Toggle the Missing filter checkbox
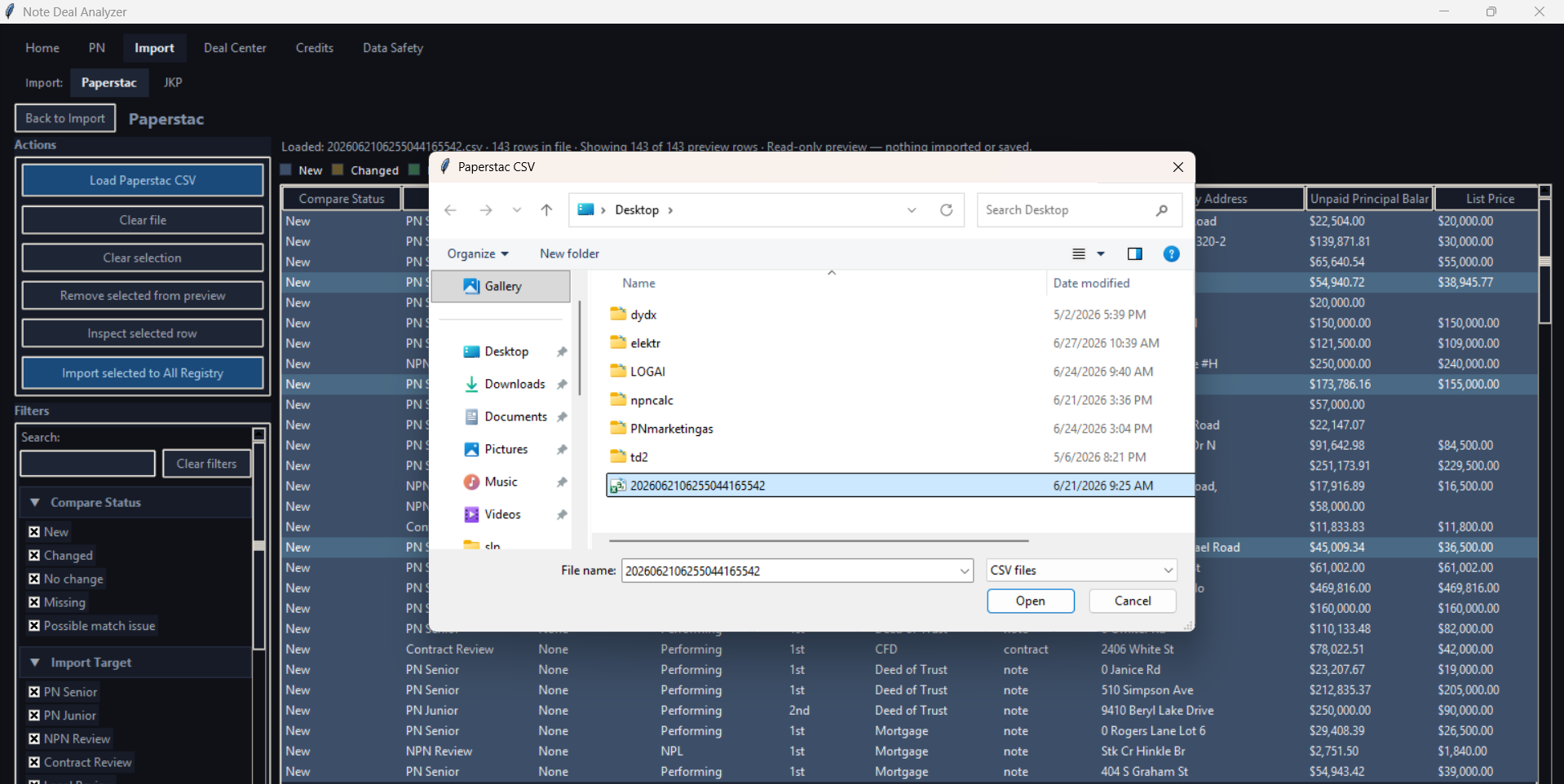This screenshot has width=1564, height=784. point(34,603)
